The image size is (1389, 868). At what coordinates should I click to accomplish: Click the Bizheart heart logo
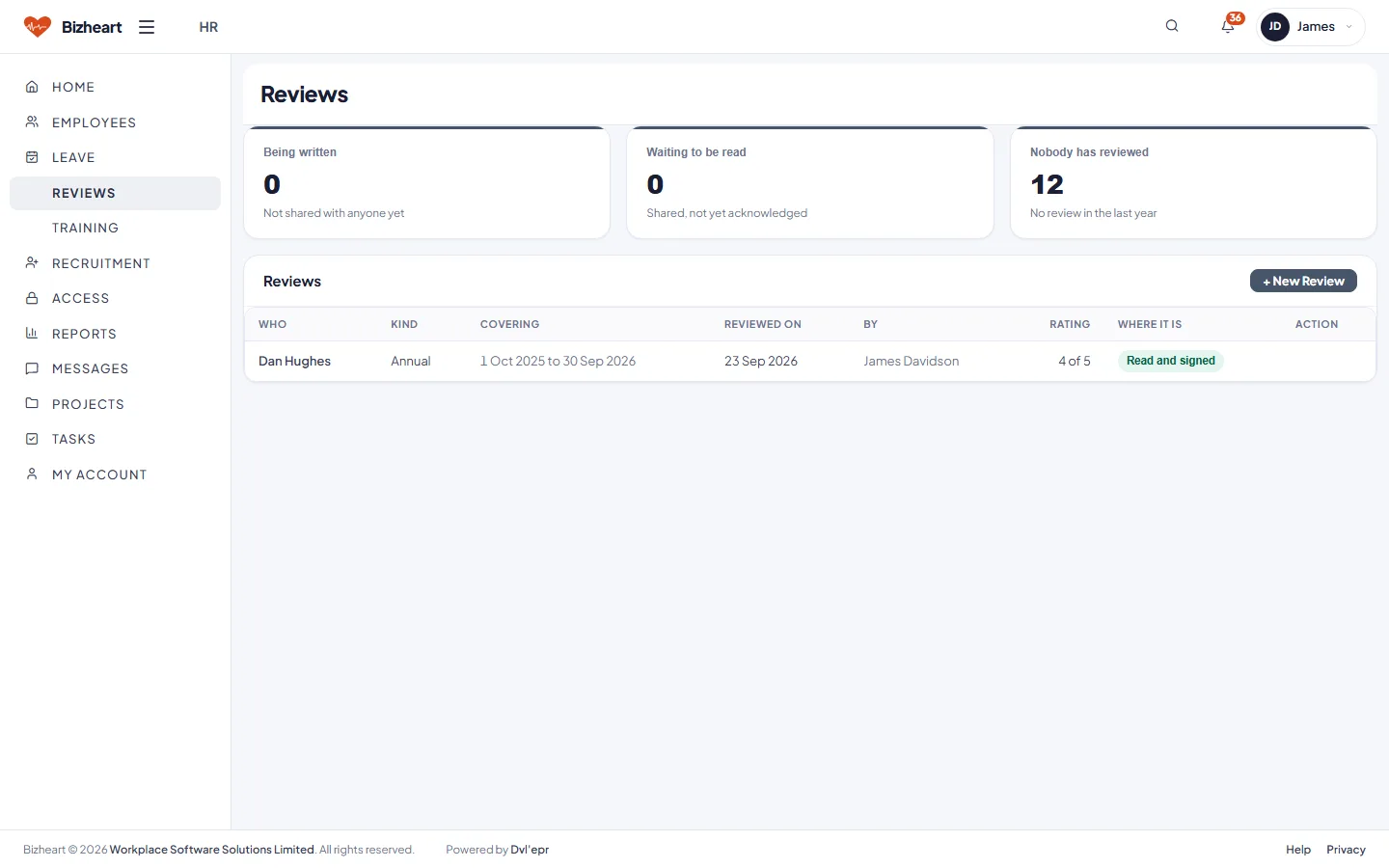38,27
